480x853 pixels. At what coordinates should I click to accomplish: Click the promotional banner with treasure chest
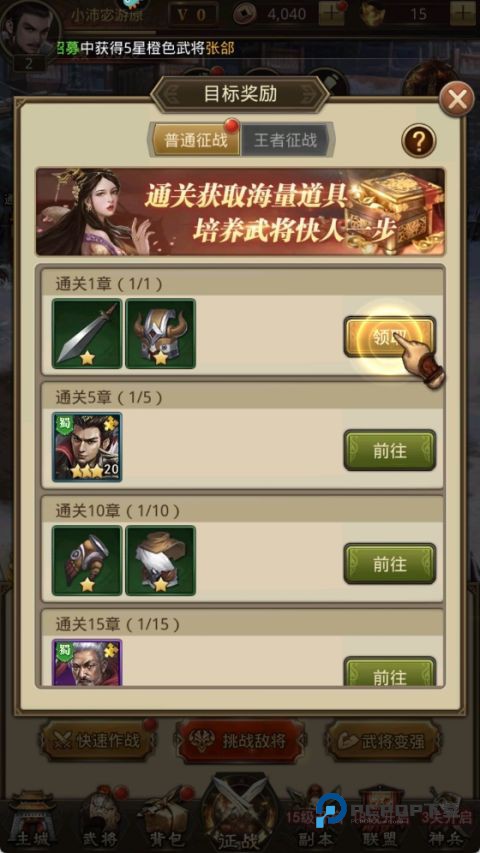tap(240, 212)
